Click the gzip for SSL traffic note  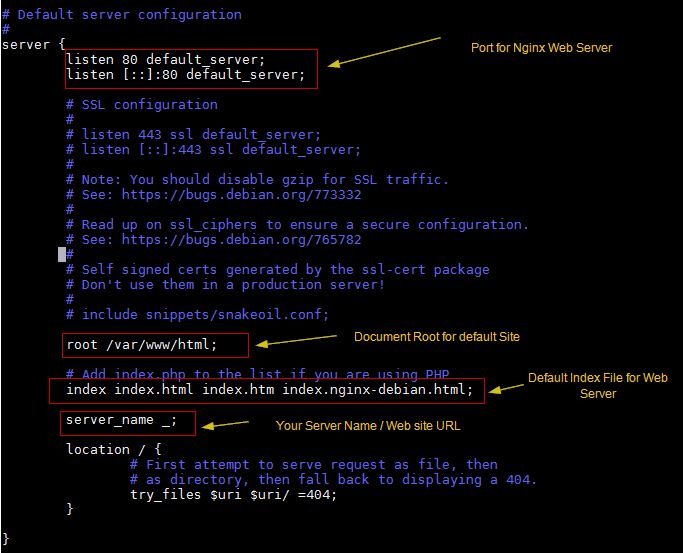257,180
